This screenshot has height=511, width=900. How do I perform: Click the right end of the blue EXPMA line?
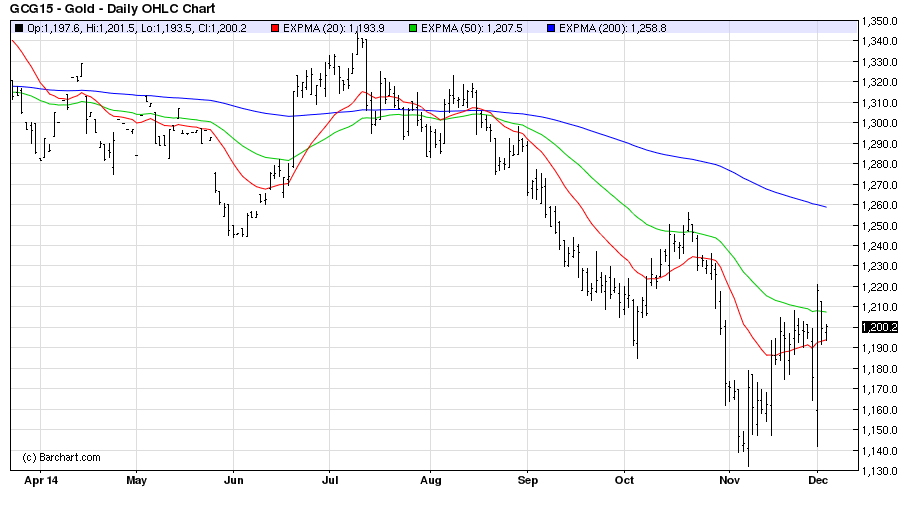tap(825, 206)
